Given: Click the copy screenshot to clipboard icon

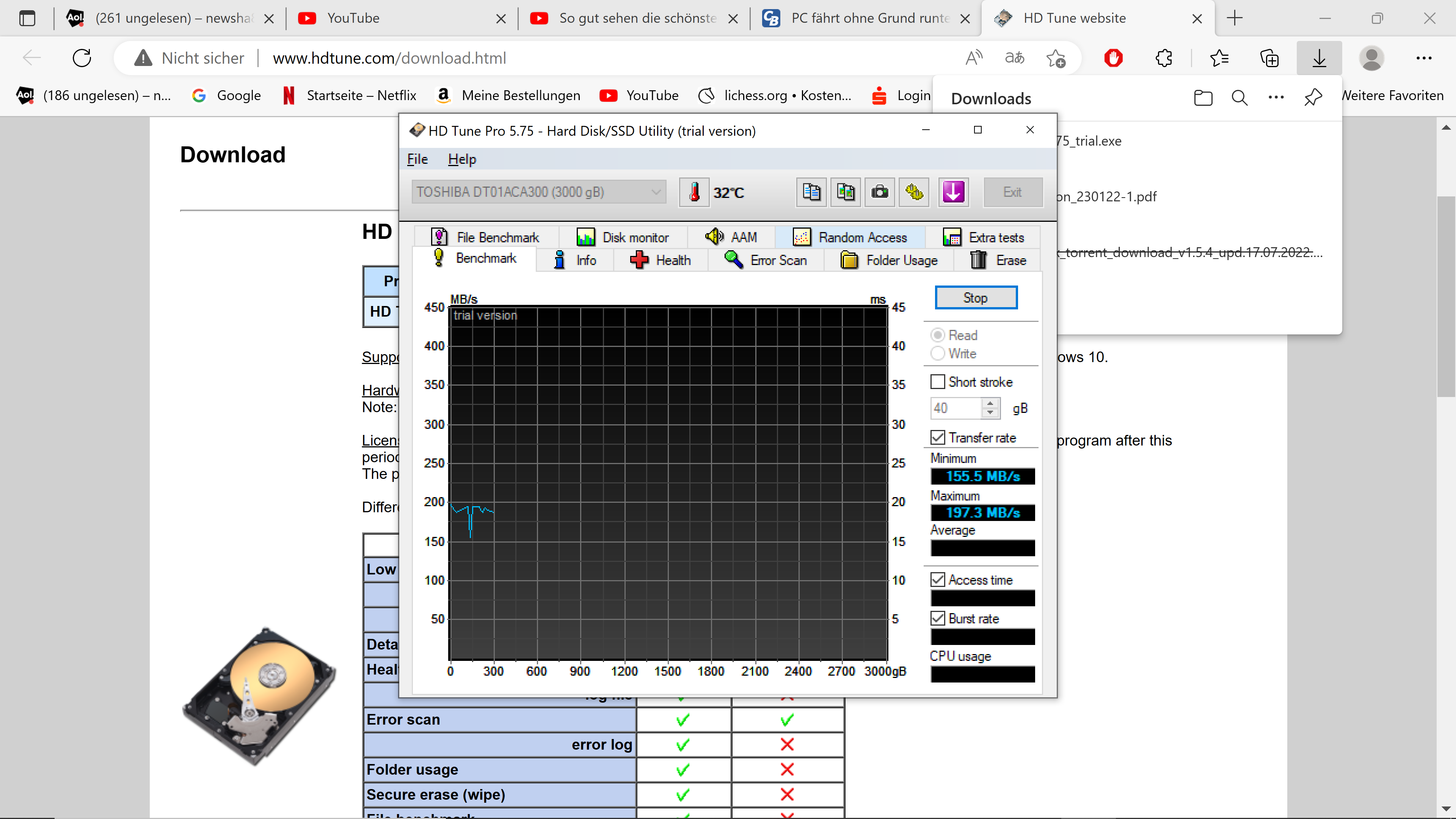Looking at the screenshot, I should pyautogui.click(x=846, y=192).
